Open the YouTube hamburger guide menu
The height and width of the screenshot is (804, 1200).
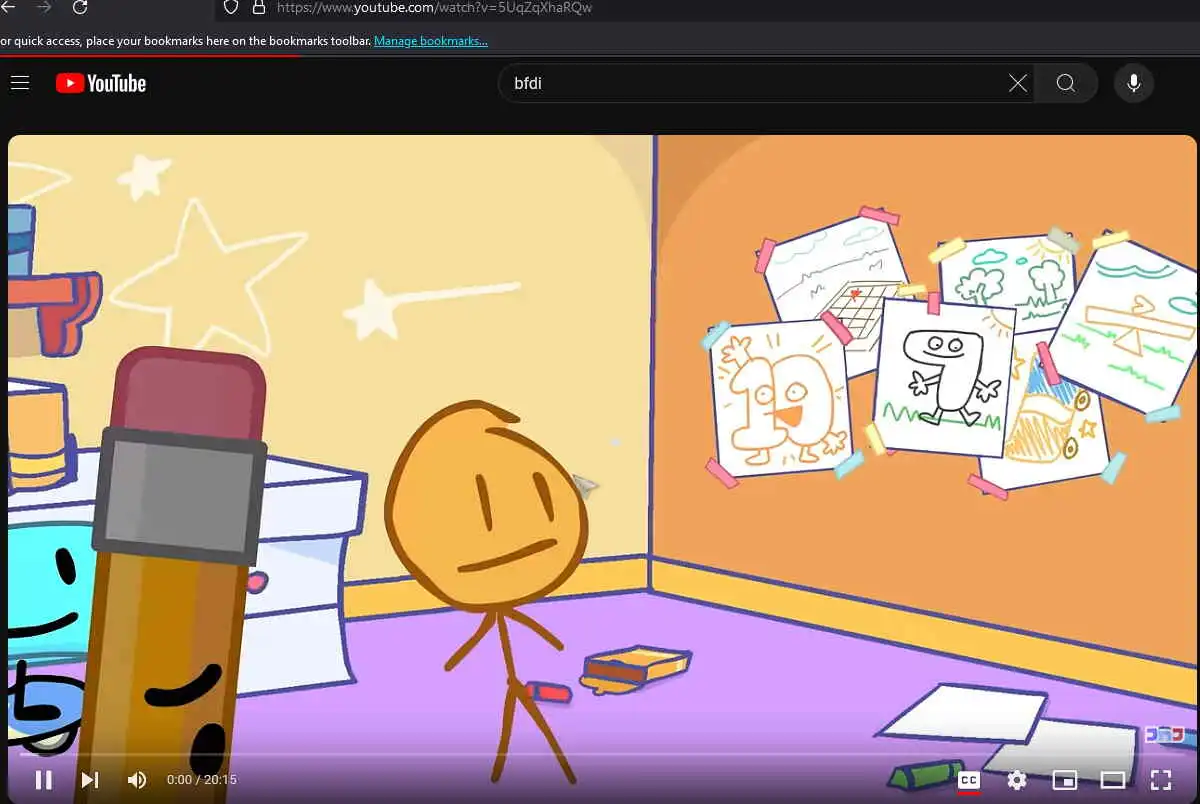(x=20, y=83)
